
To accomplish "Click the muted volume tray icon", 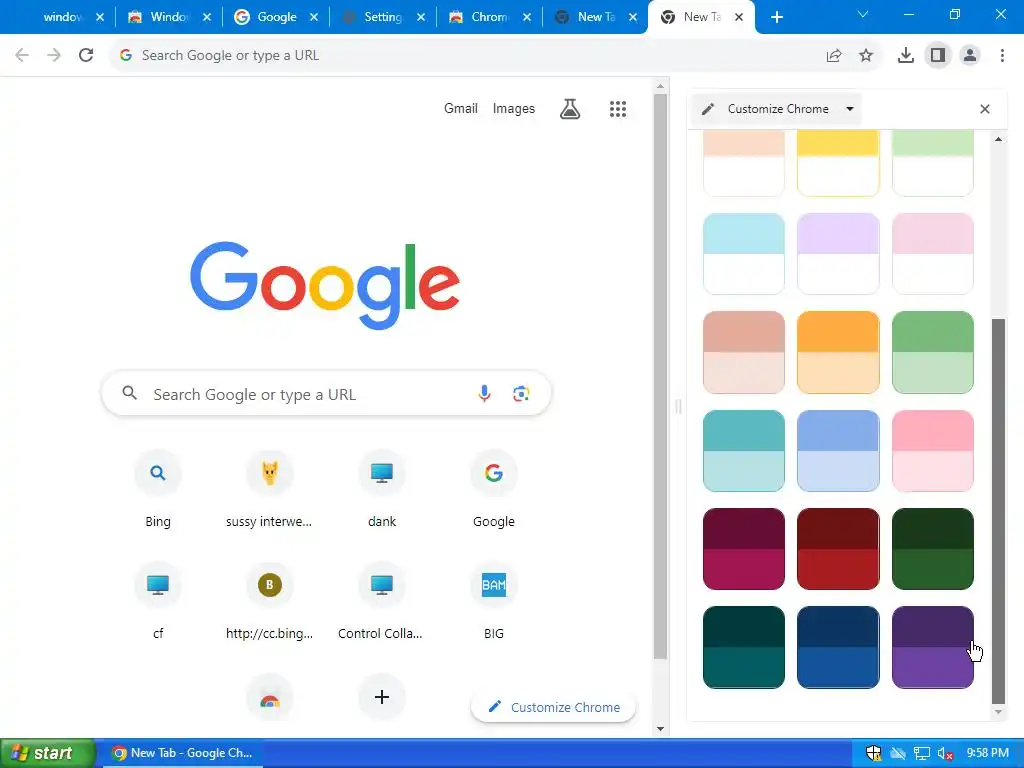I will (944, 753).
